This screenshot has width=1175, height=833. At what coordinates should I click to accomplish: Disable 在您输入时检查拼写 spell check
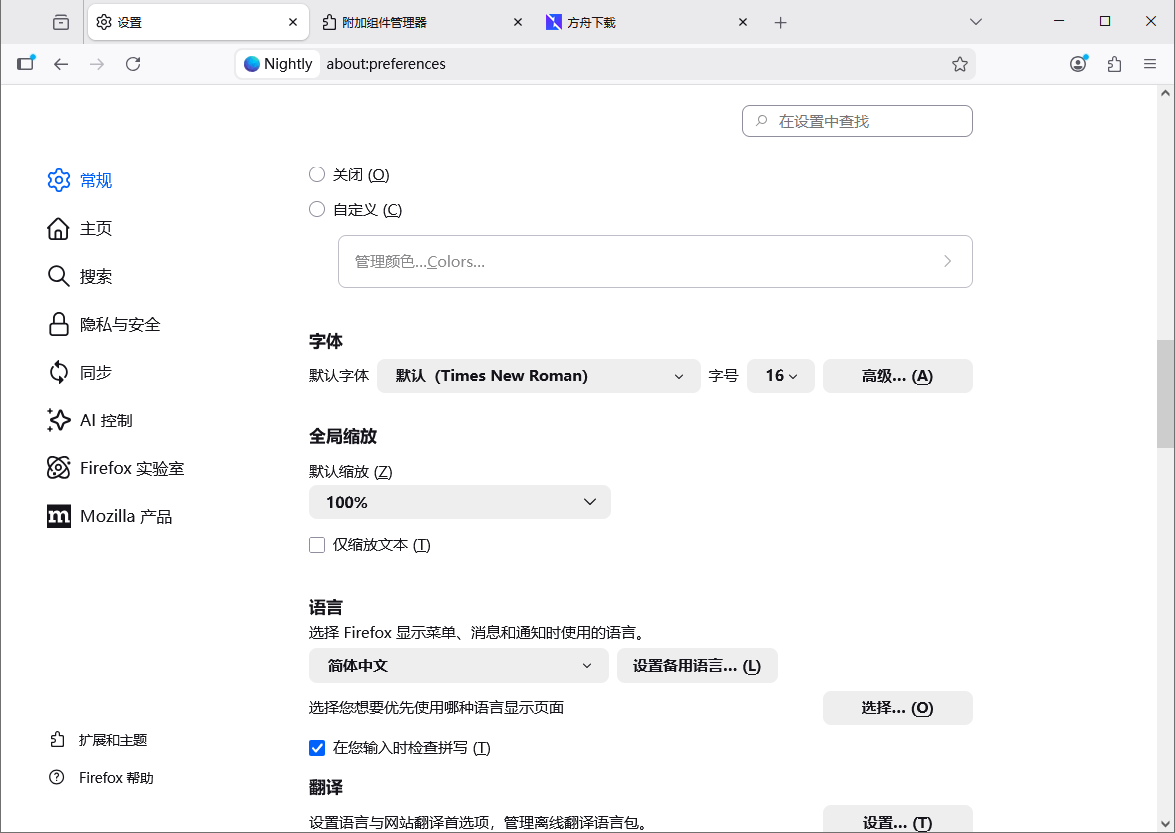tap(317, 747)
